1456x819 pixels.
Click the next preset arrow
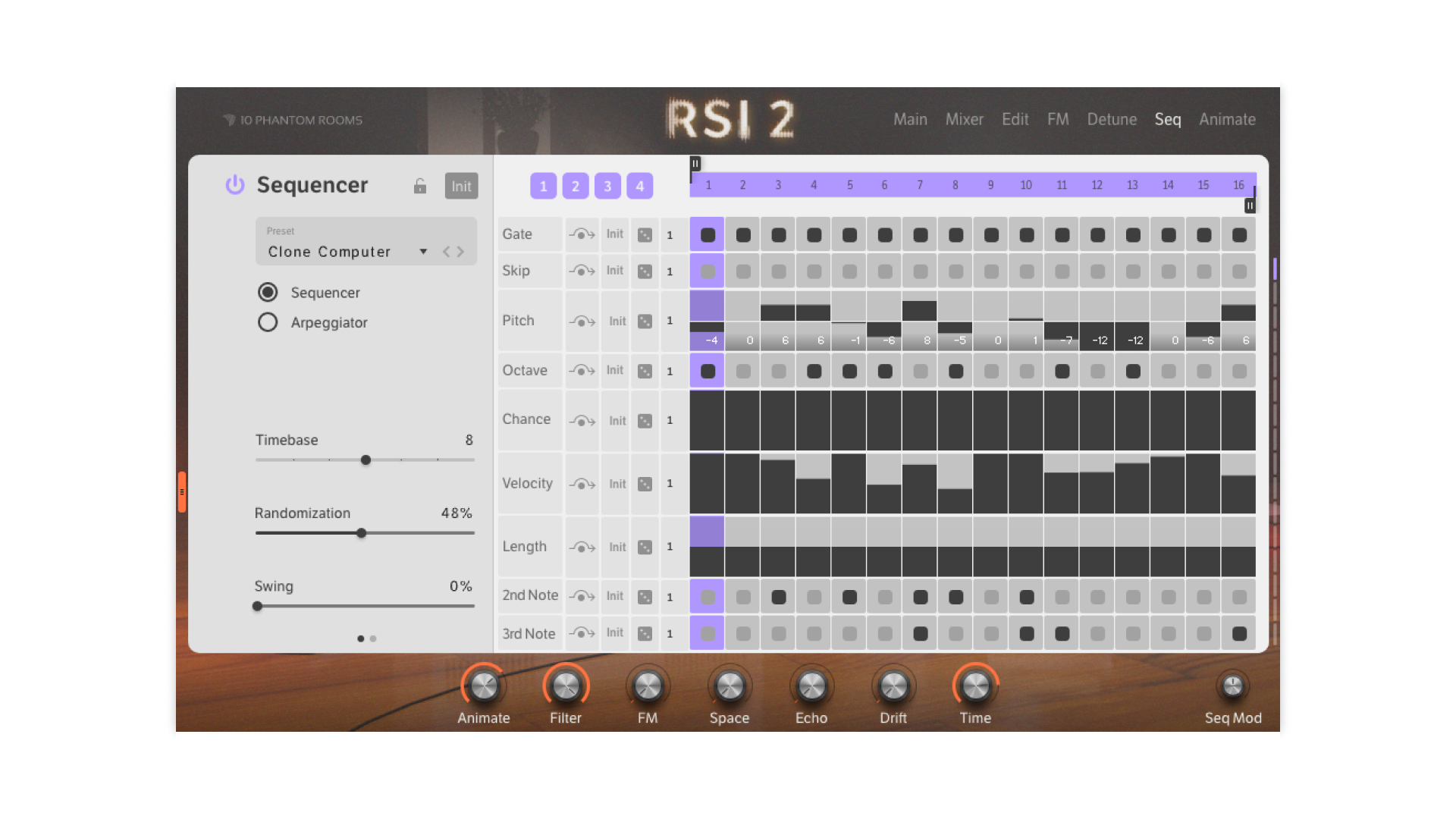(461, 251)
